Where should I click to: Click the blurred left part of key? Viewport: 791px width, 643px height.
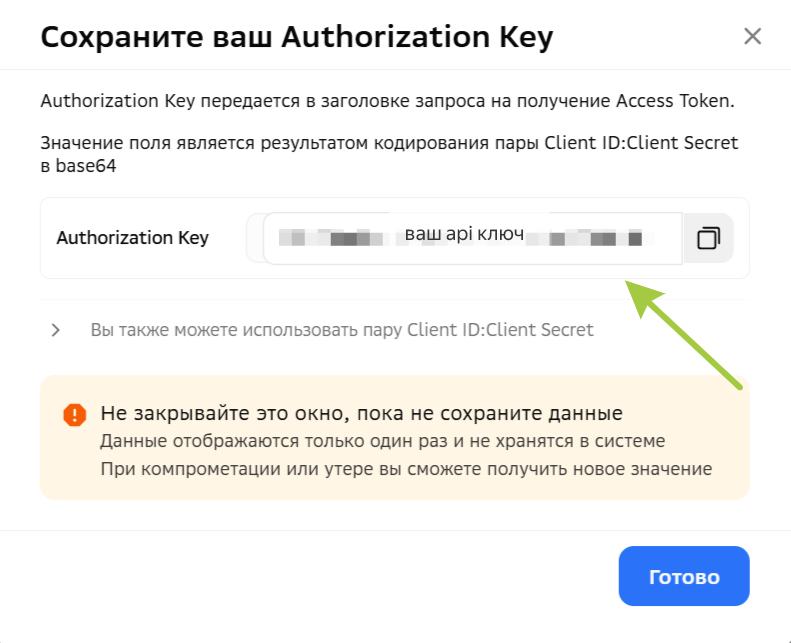tap(330, 238)
